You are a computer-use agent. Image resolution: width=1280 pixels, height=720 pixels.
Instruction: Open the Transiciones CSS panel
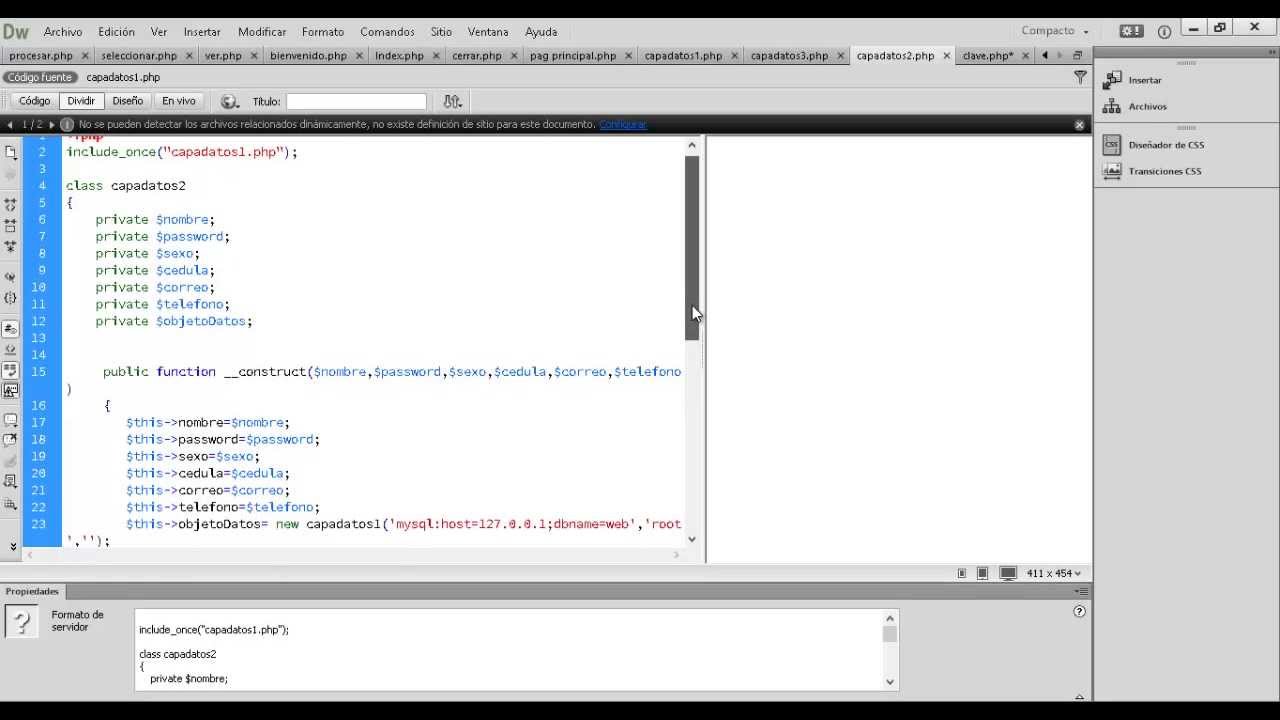[1153, 171]
